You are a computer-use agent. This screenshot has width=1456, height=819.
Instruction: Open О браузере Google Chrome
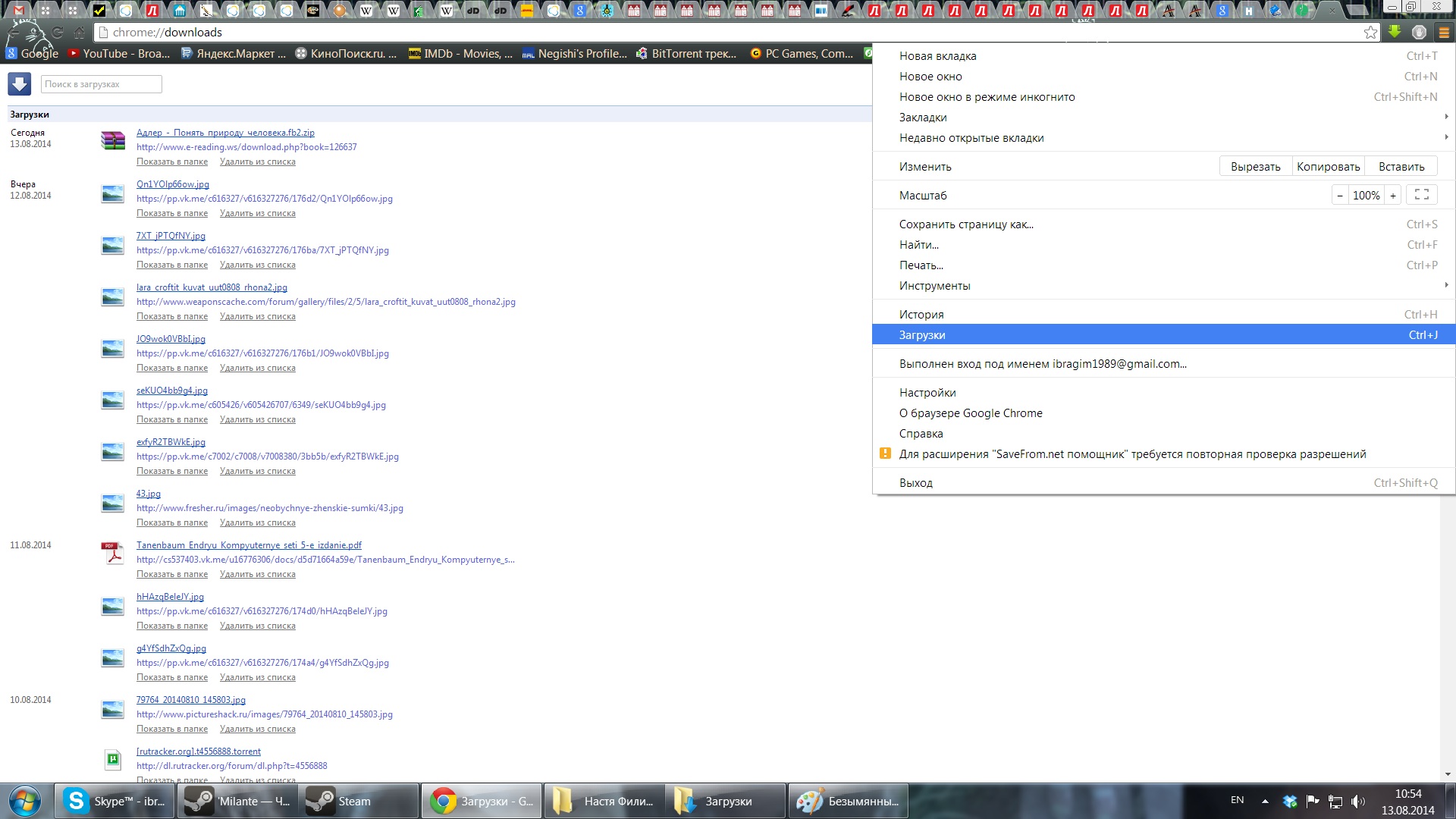(1163, 413)
